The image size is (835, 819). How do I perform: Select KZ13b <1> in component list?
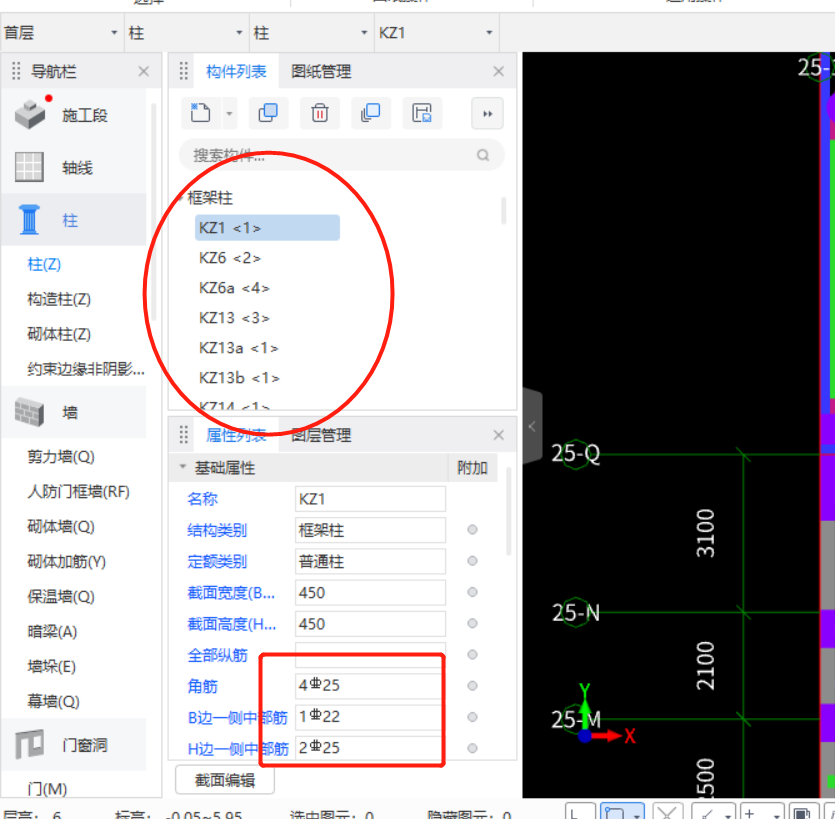point(239,378)
